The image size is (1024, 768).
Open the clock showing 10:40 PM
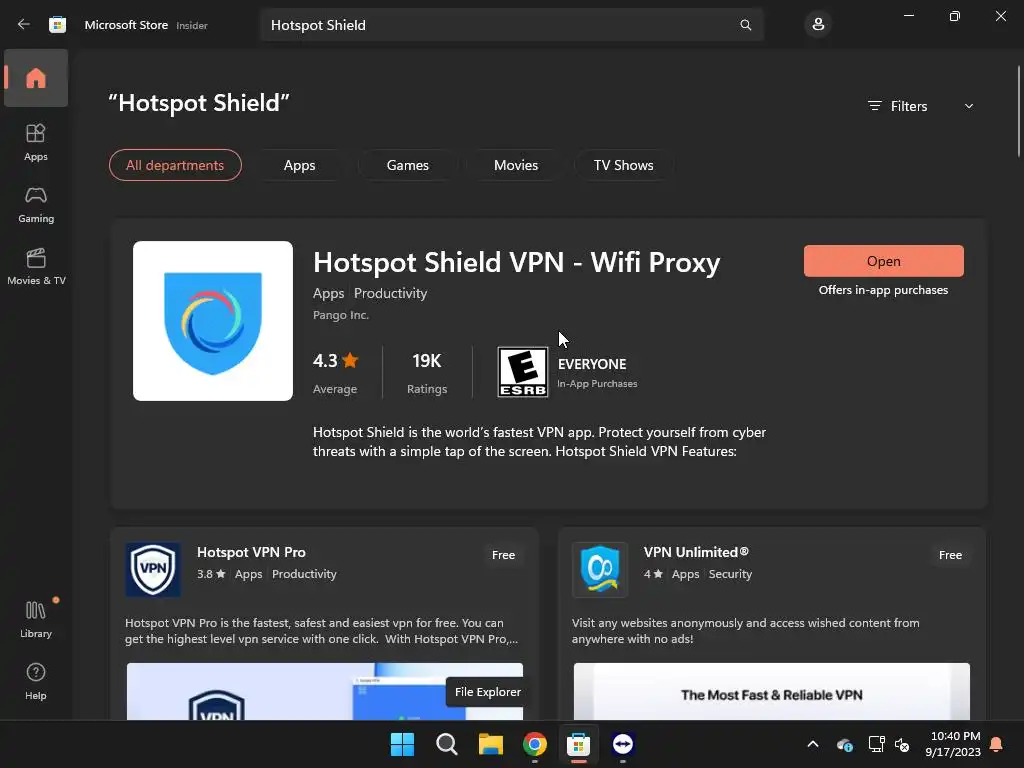pyautogui.click(x=953, y=744)
